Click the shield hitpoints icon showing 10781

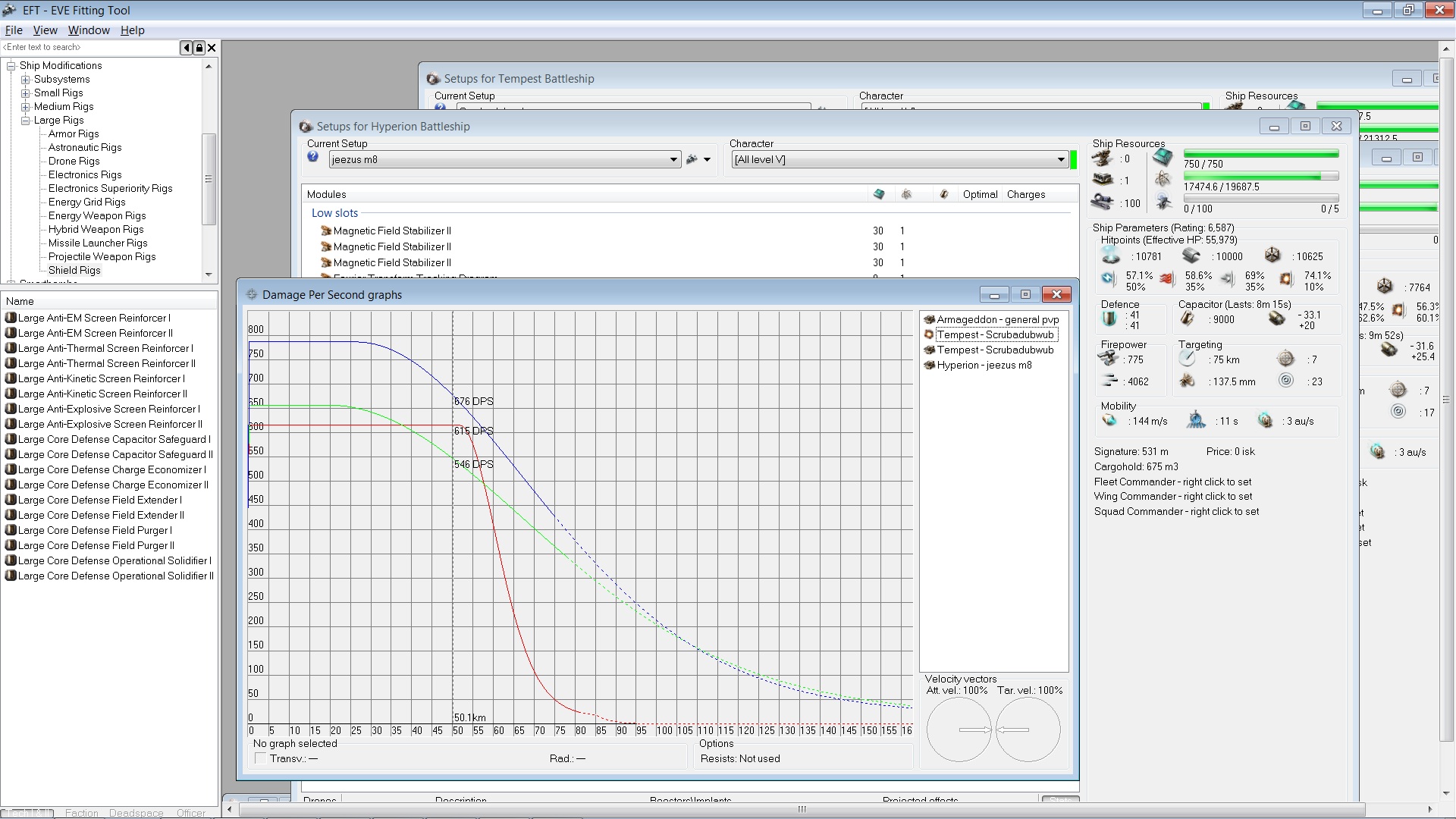(1111, 256)
